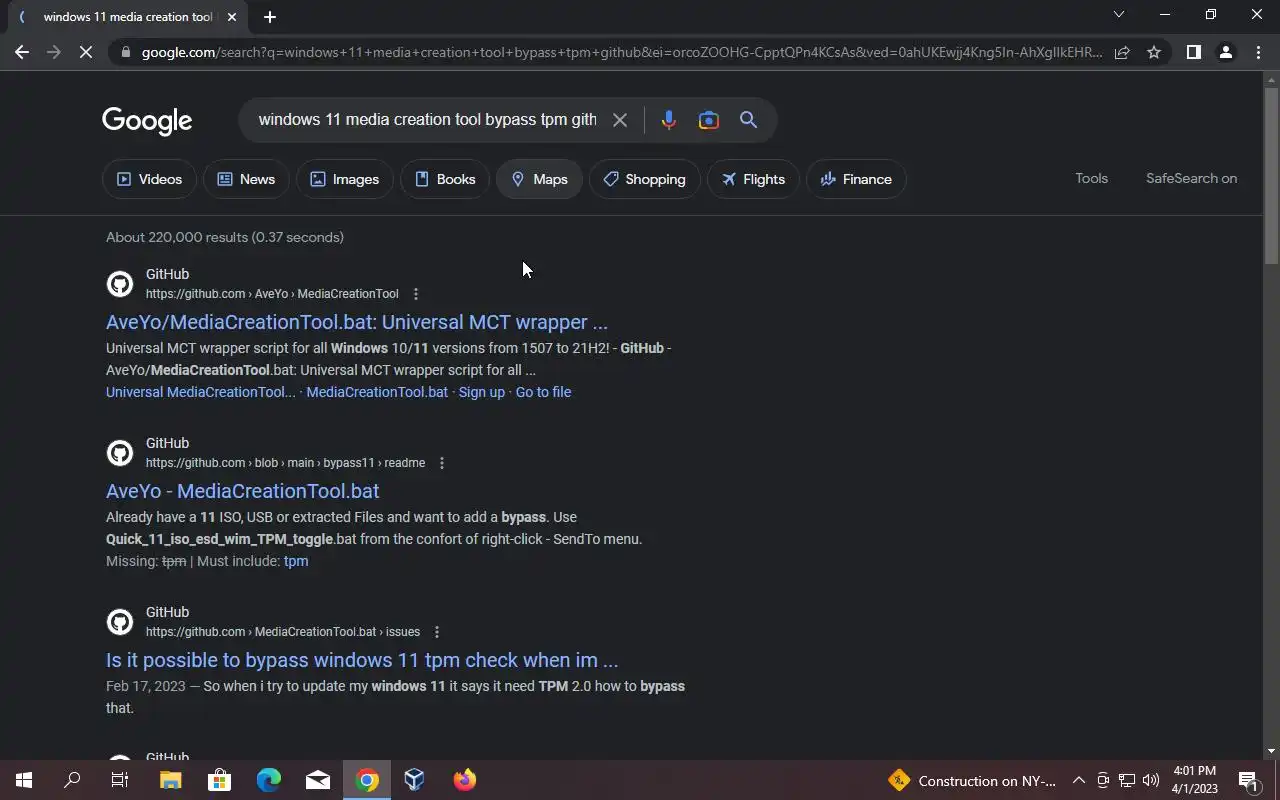Open Mail app from taskbar
1280x800 pixels.
pyautogui.click(x=317, y=780)
